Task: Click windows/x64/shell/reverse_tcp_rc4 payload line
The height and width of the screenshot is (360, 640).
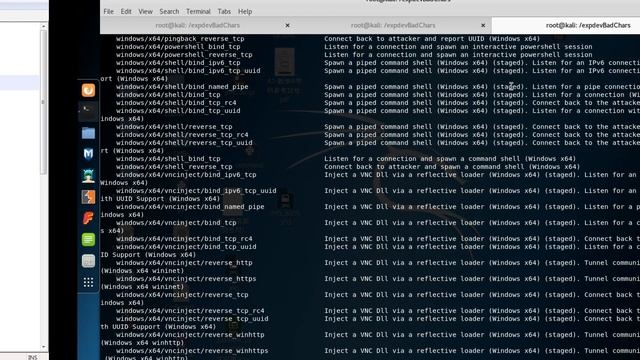Action: (x=182, y=135)
